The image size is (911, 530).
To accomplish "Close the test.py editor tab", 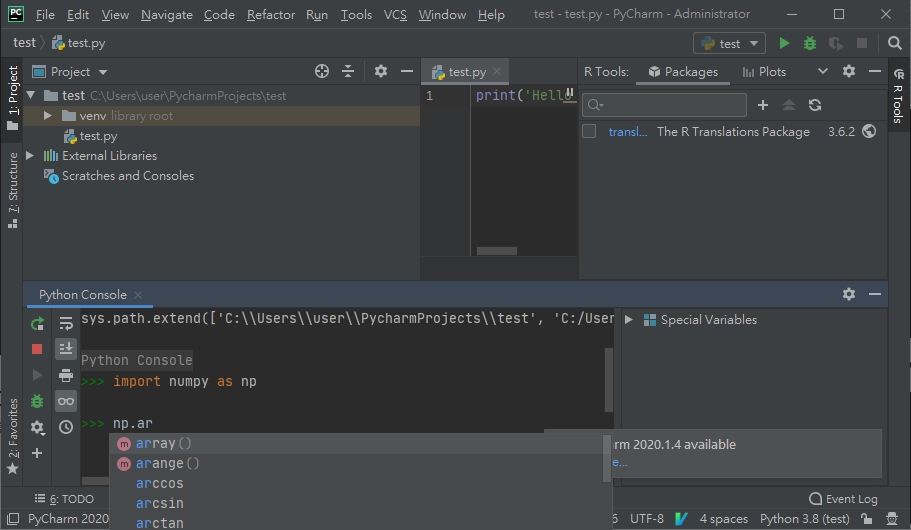I will (497, 71).
